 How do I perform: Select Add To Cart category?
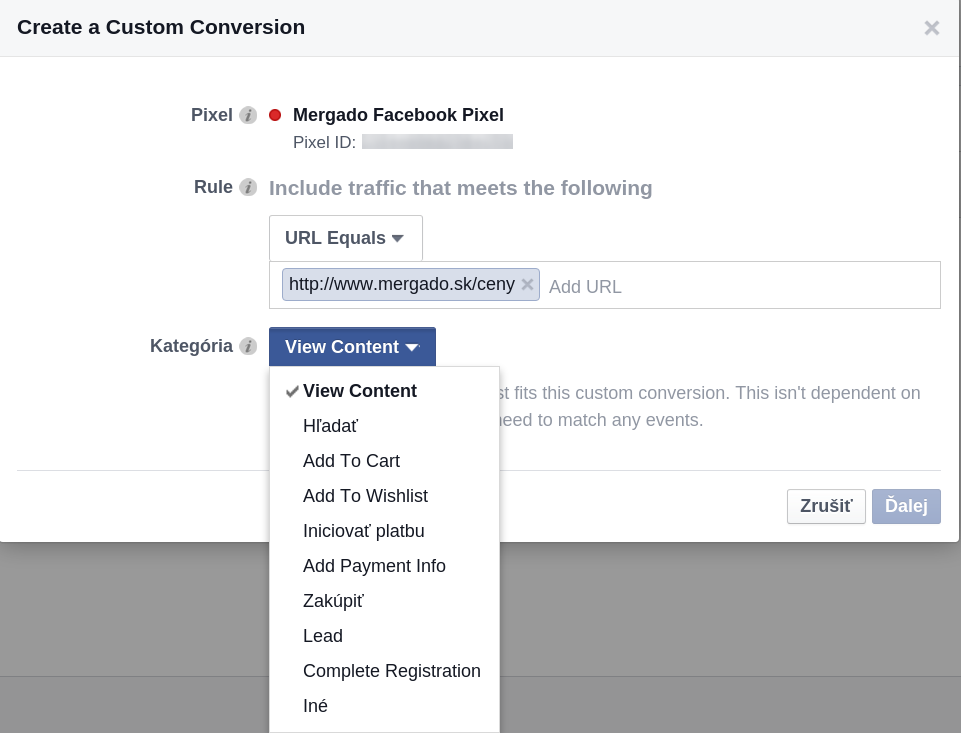tap(351, 461)
